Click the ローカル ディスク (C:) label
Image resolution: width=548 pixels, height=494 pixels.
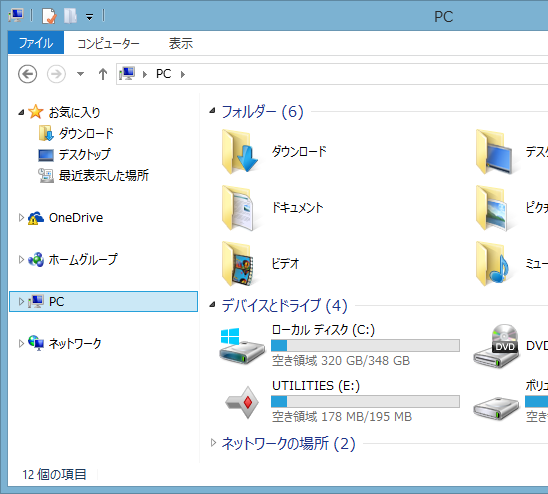pyautogui.click(x=323, y=330)
